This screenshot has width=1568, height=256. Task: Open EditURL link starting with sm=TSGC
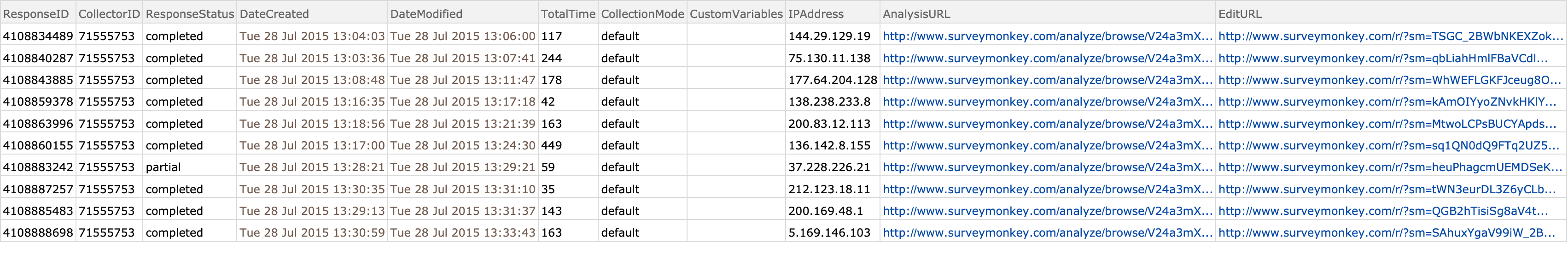[1390, 36]
